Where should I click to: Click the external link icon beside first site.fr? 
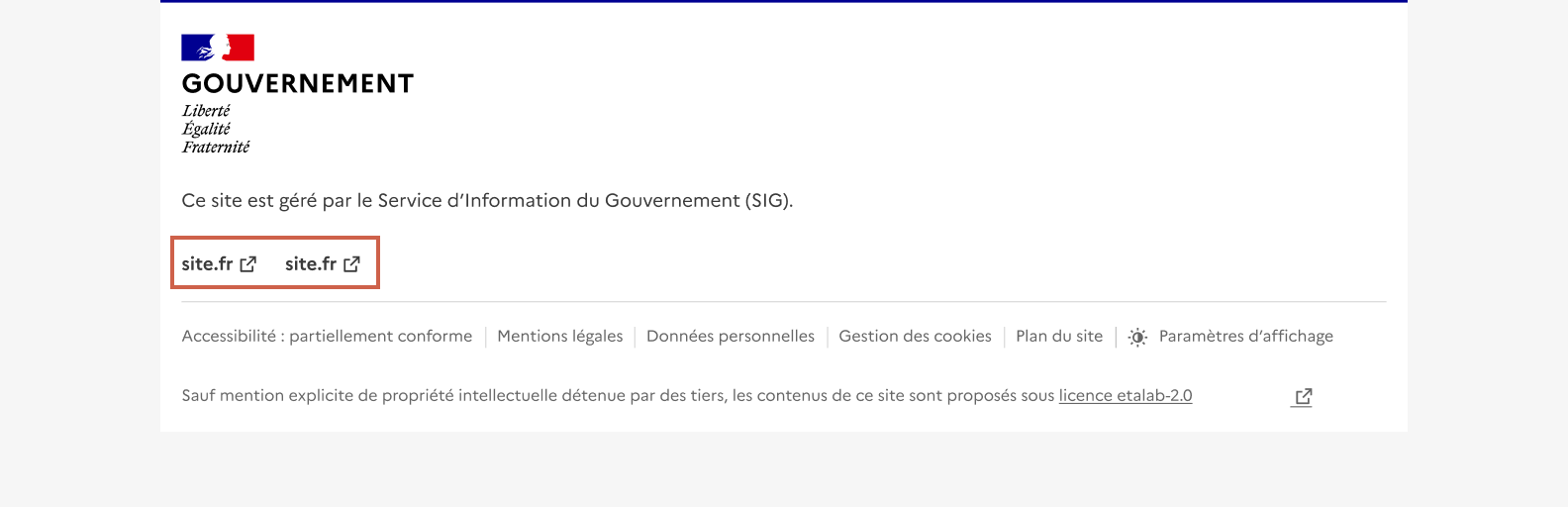click(248, 264)
